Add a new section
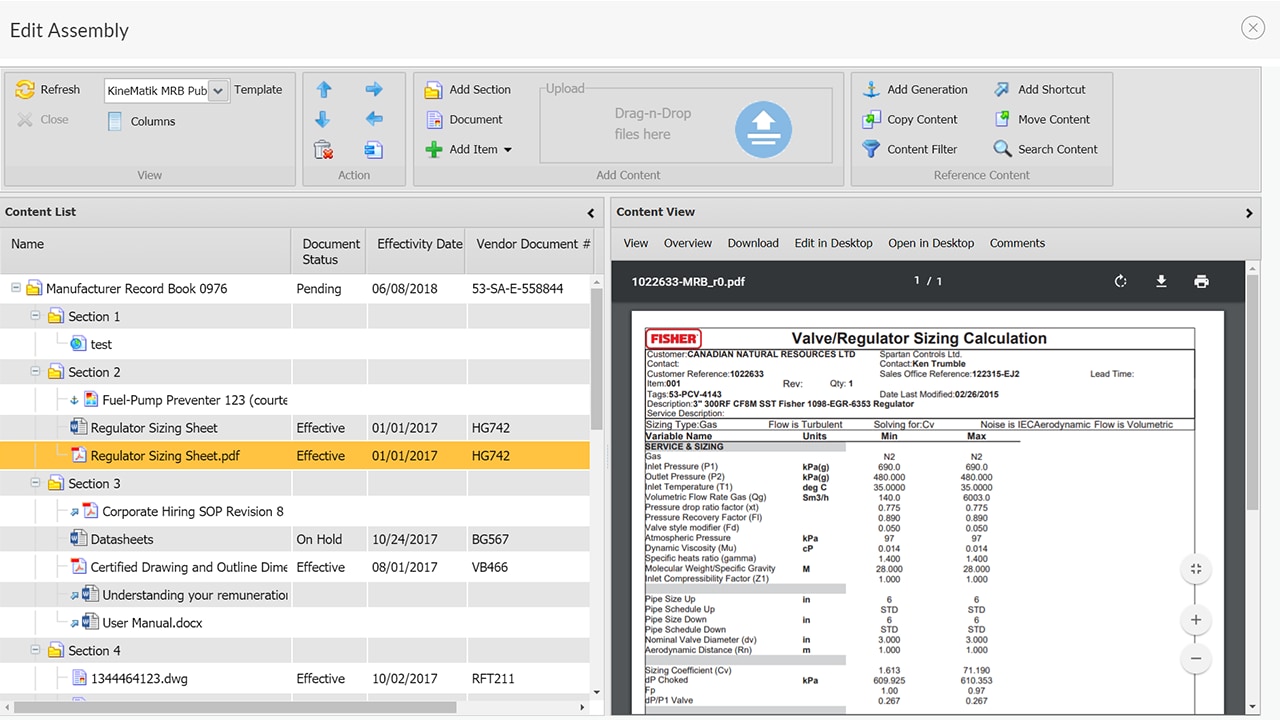 tap(468, 90)
